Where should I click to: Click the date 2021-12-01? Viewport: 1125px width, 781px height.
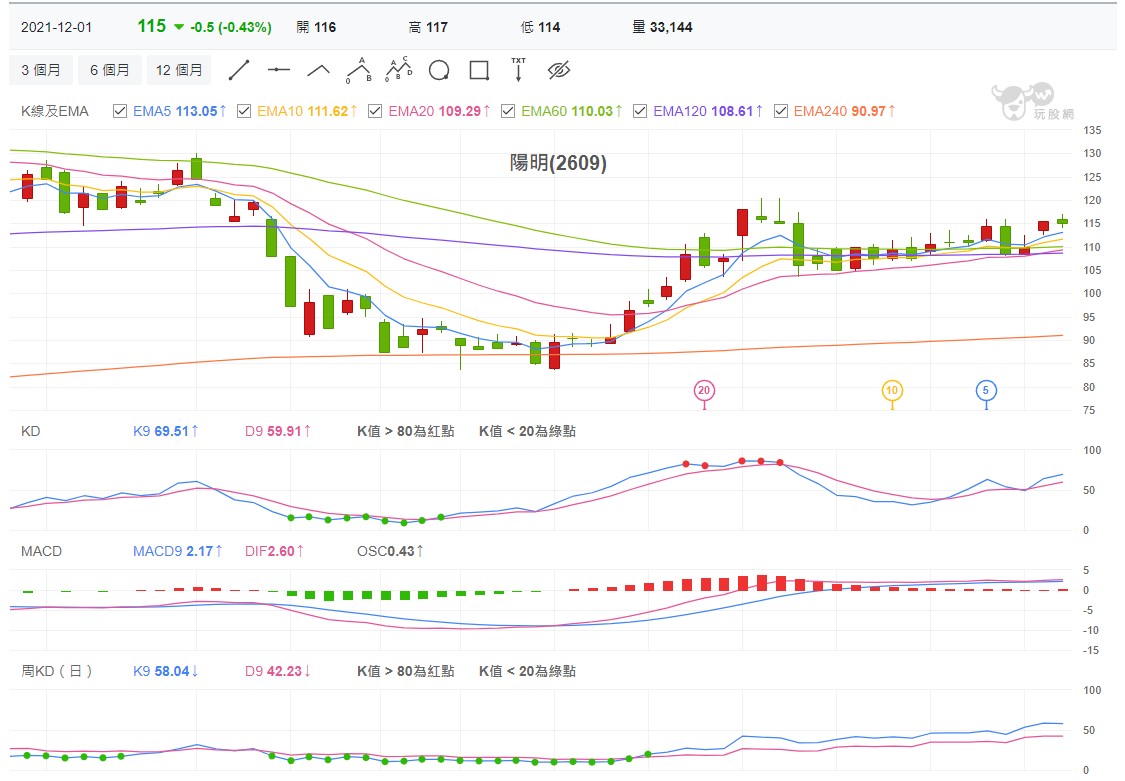(57, 27)
